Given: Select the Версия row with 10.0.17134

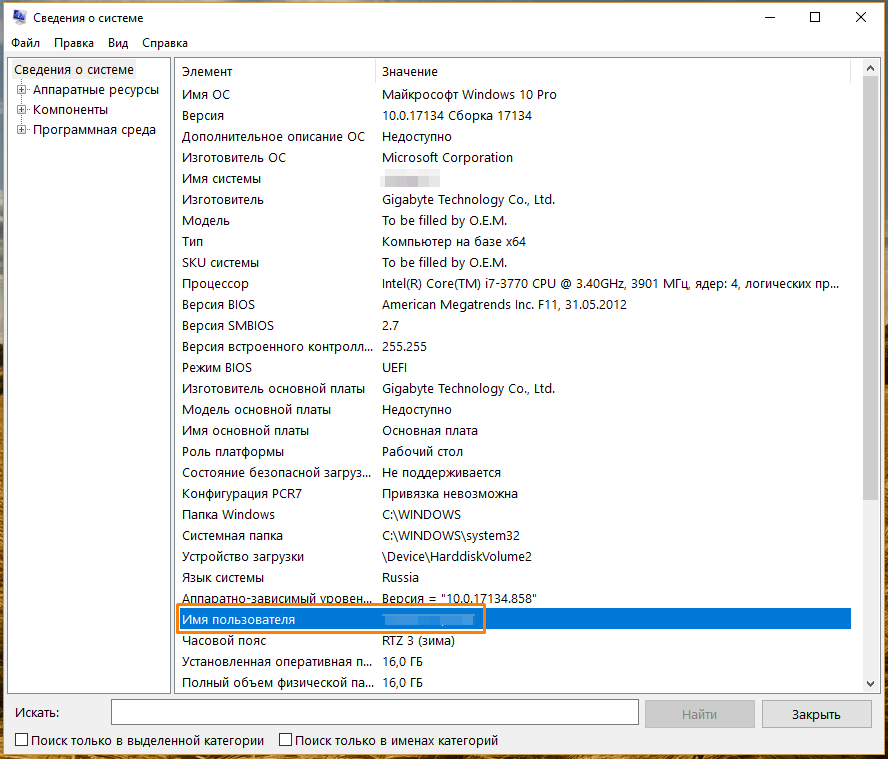Looking at the screenshot, I should pyautogui.click(x=514, y=116).
